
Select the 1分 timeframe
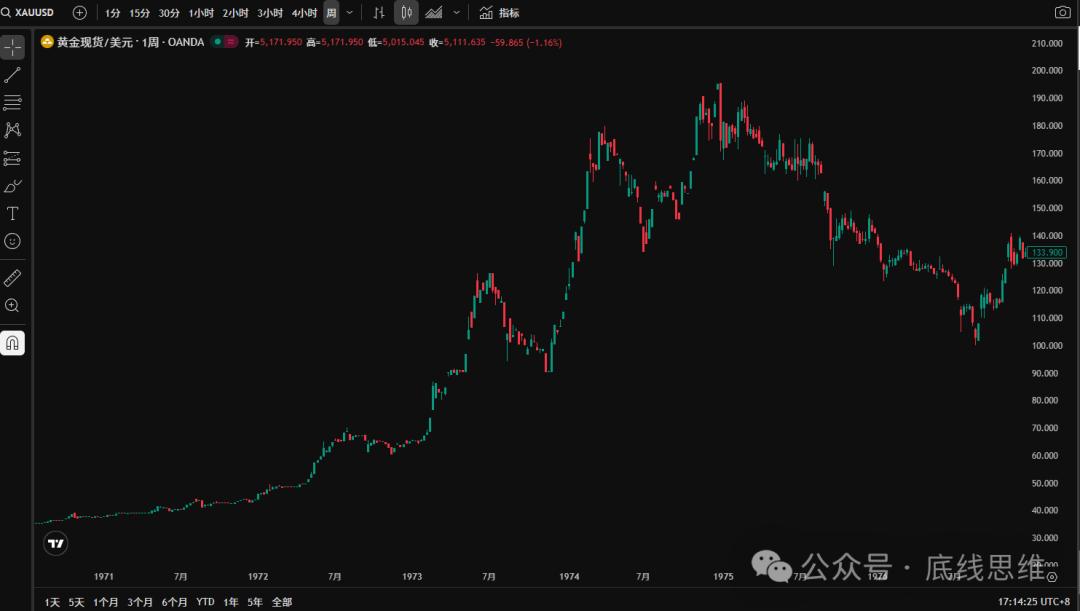click(x=112, y=13)
